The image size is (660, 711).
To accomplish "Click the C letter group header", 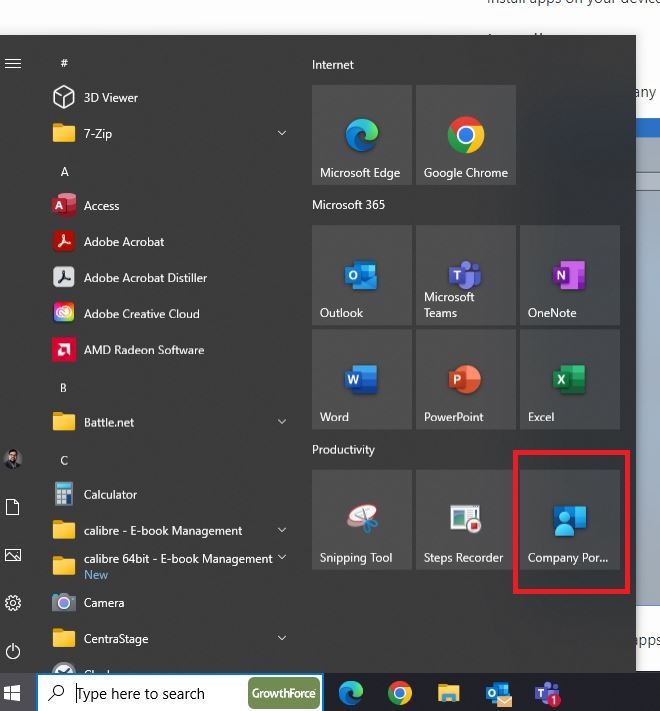I will 64,461.
